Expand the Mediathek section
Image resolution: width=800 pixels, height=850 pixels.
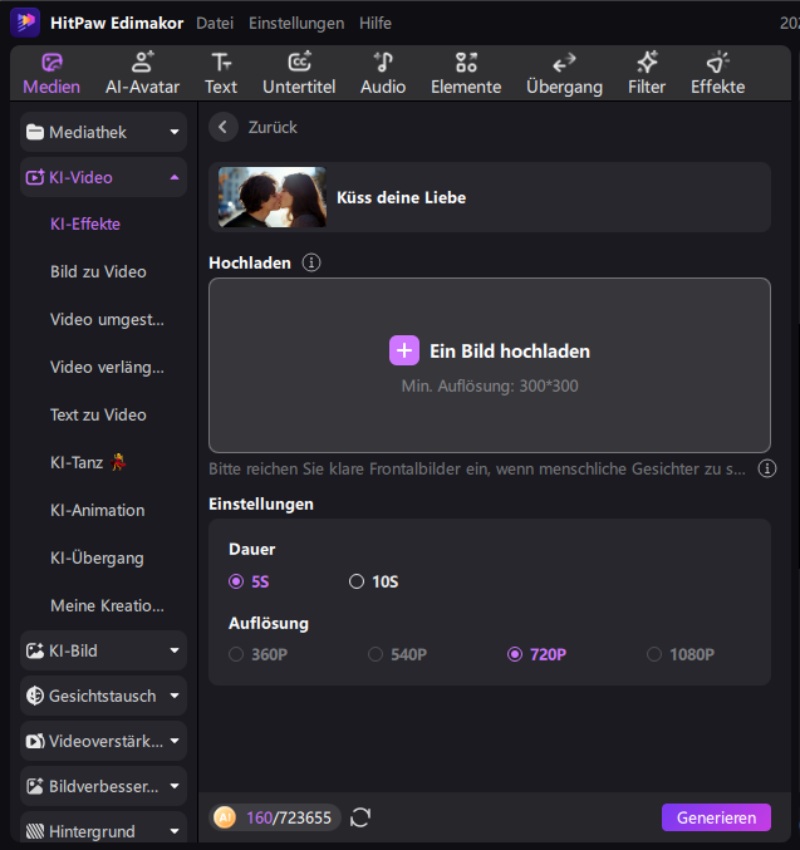[103, 132]
